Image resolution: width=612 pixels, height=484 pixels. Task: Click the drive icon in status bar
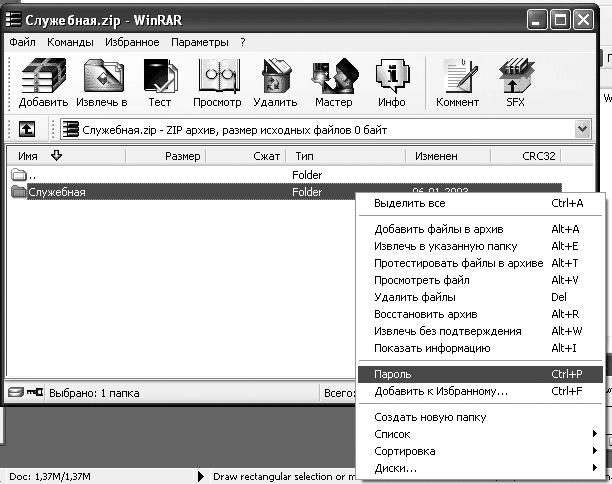(16, 391)
